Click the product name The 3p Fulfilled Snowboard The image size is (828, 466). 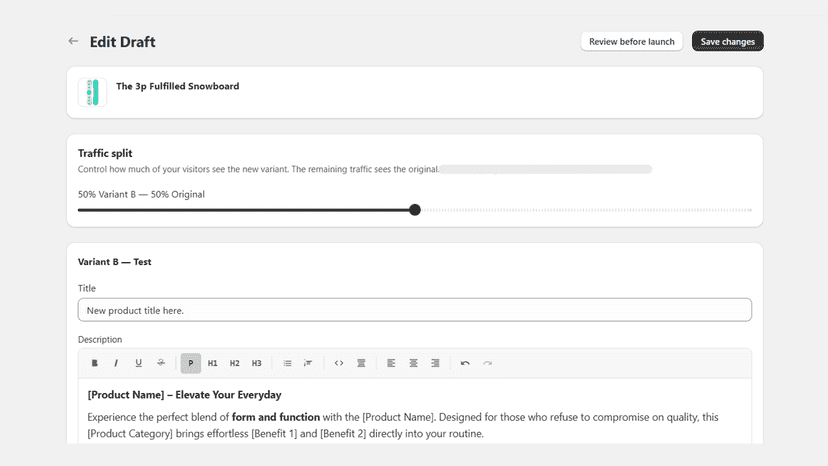177,86
